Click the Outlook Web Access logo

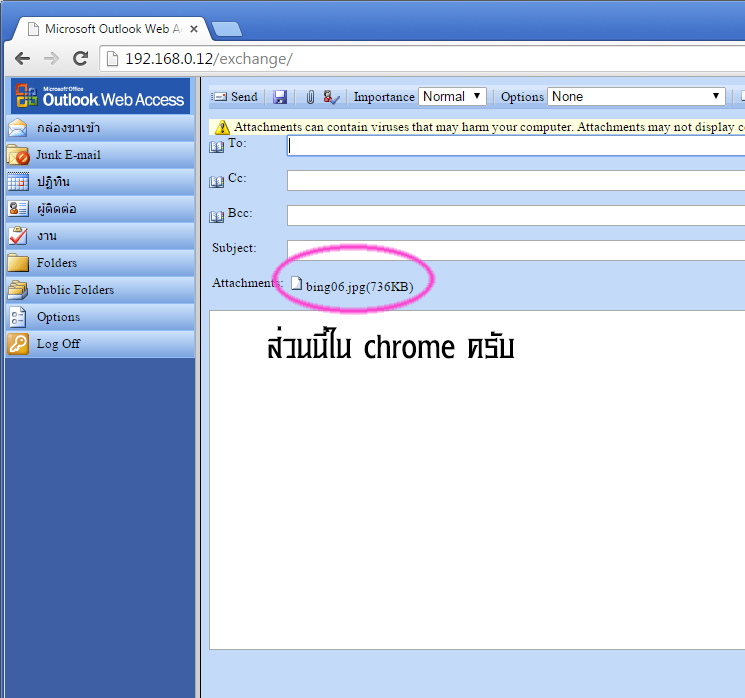(100, 96)
